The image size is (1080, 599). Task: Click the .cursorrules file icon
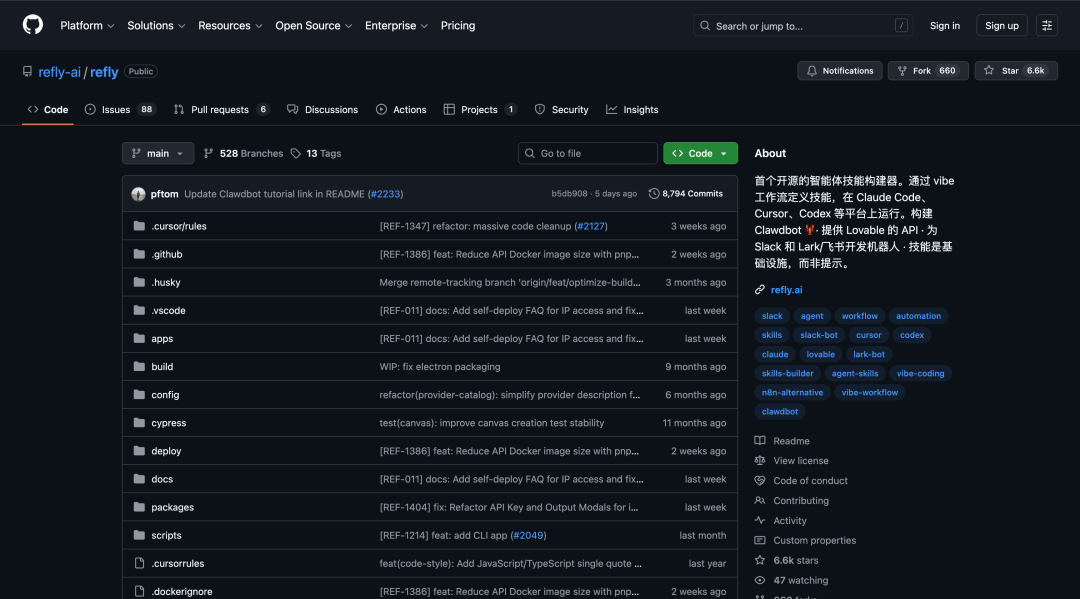pos(139,563)
